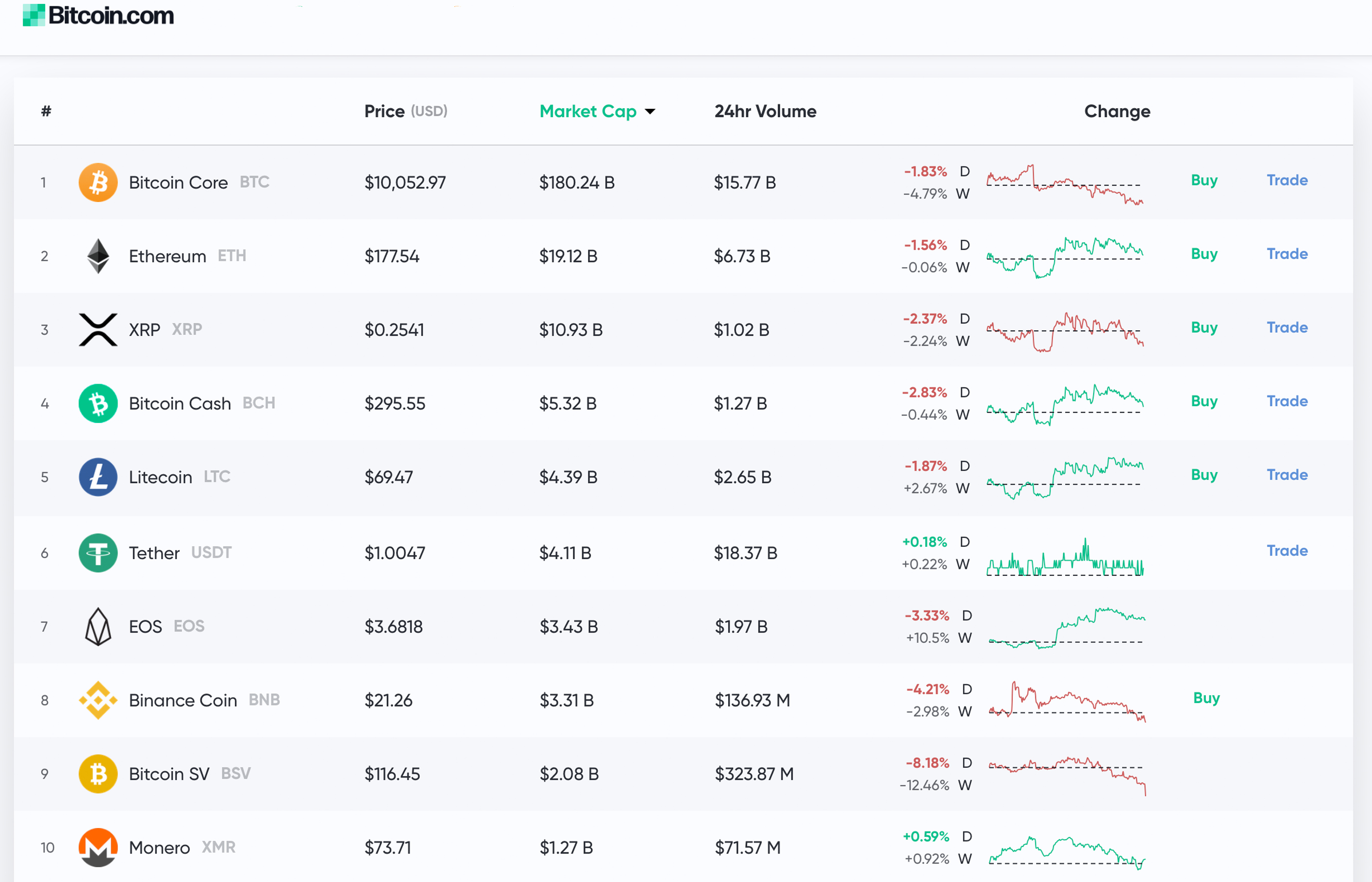Click the XRP logo icon
1372x882 pixels.
(98, 330)
